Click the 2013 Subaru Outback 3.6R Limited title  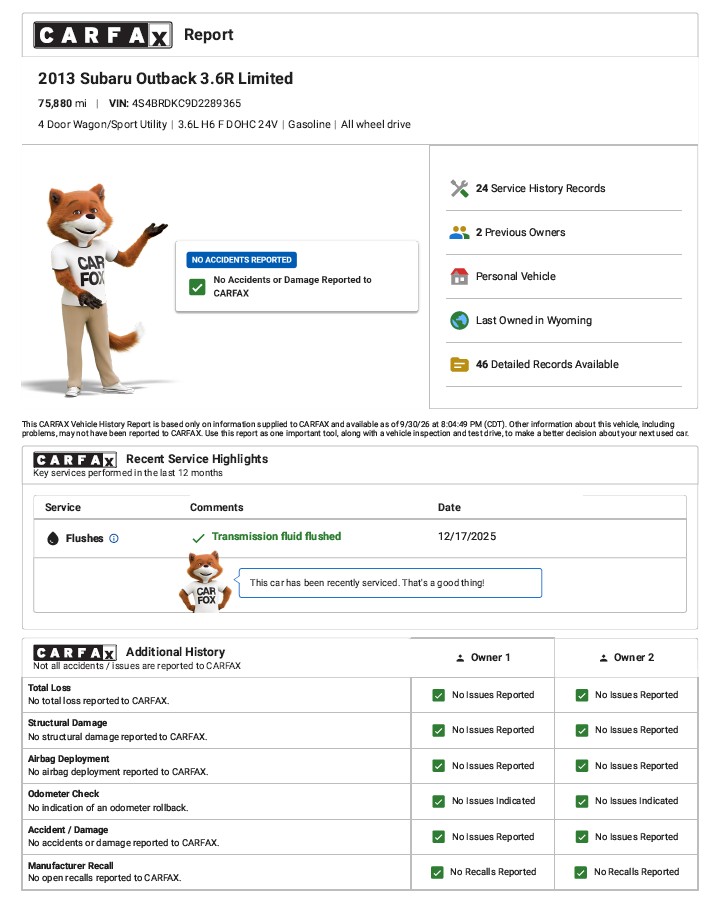pyautogui.click(x=165, y=78)
